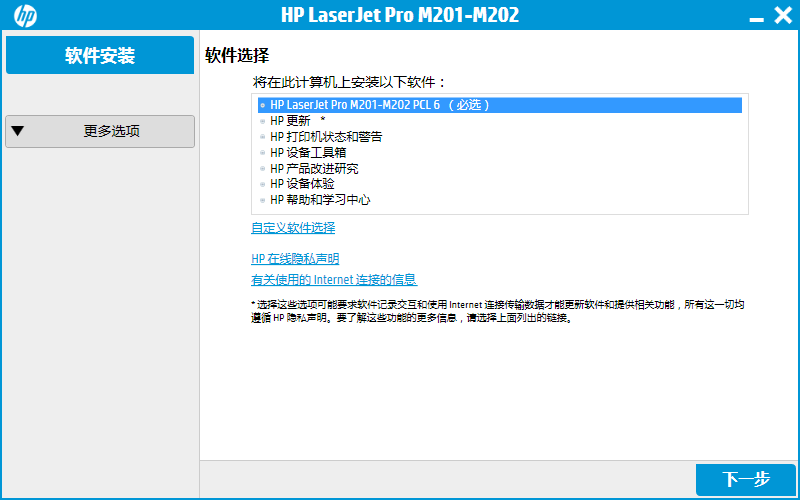800x500 pixels.
Task: Select the HP 产品改进研究 list item
Action: point(314,168)
